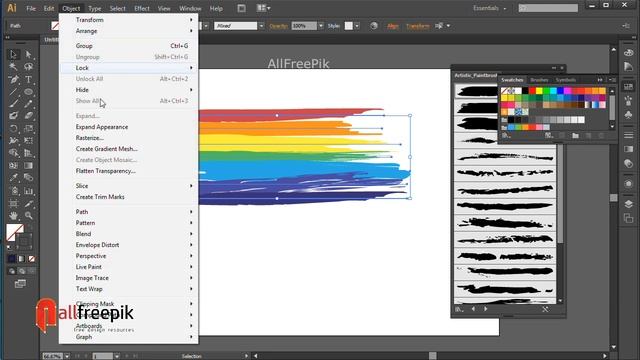Select the Direct Selection tool
The height and width of the screenshot is (360, 640).
pyautogui.click(x=28, y=54)
